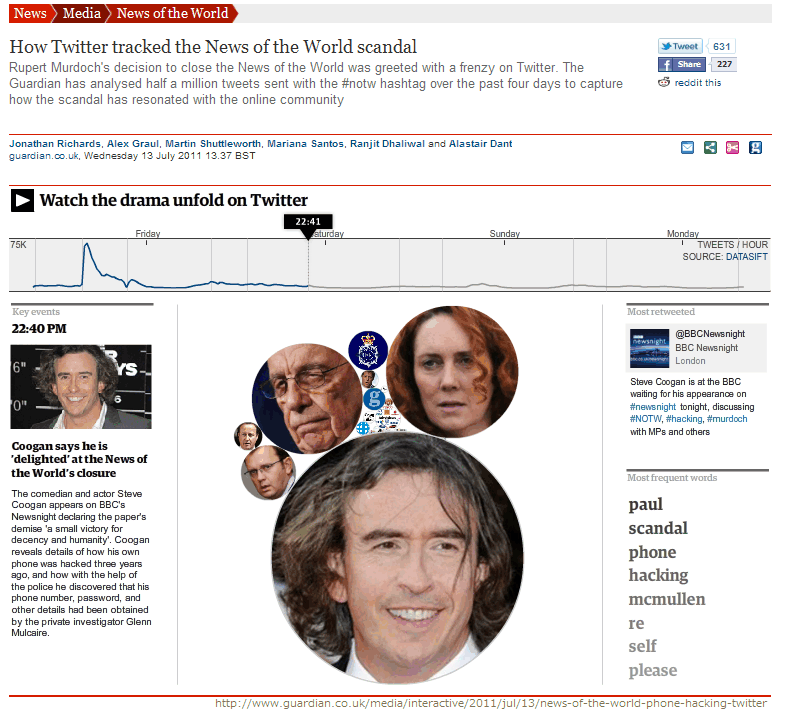The image size is (787, 710).
Task: Click the police crest bubble
Action: click(368, 350)
